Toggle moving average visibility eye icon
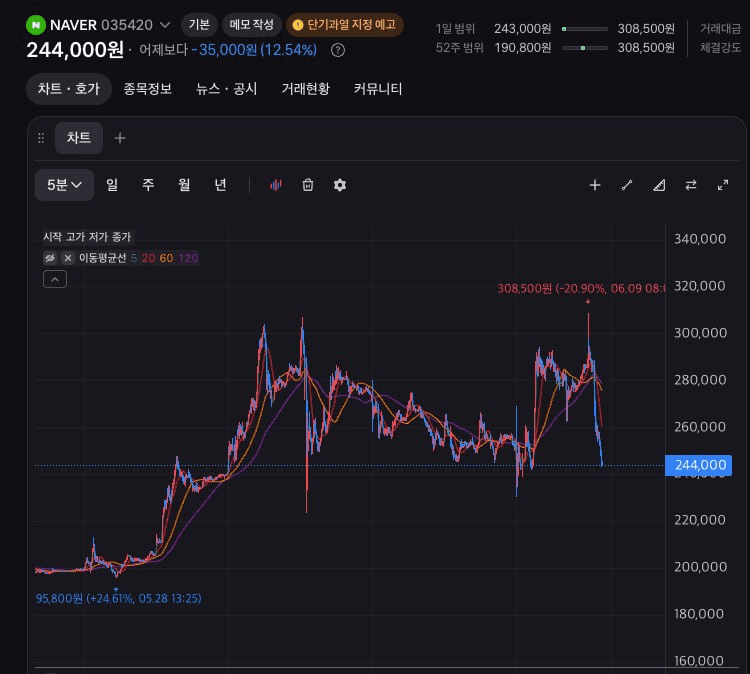The image size is (750, 674). (x=50, y=258)
